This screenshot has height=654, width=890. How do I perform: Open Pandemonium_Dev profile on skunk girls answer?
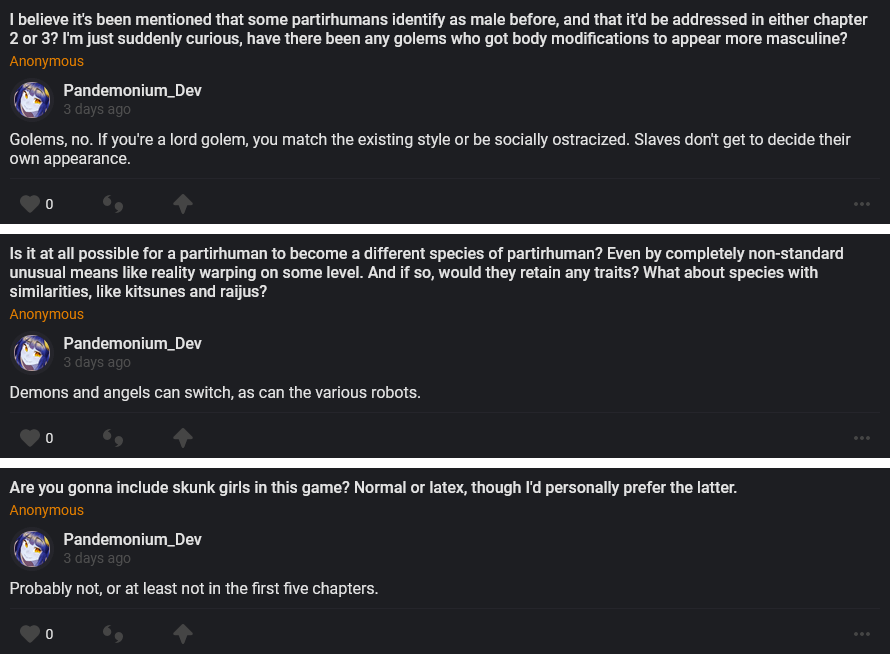(132, 539)
